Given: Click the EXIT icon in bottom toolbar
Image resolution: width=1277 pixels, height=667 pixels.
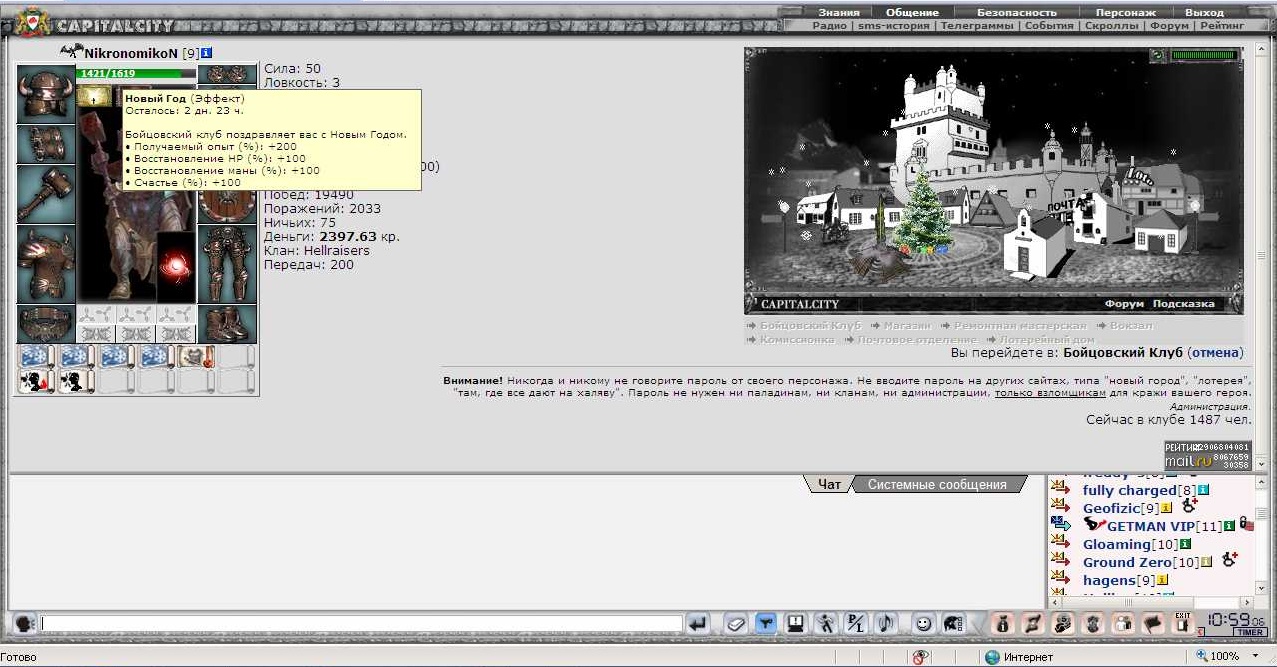Looking at the screenshot, I should click(x=1182, y=623).
